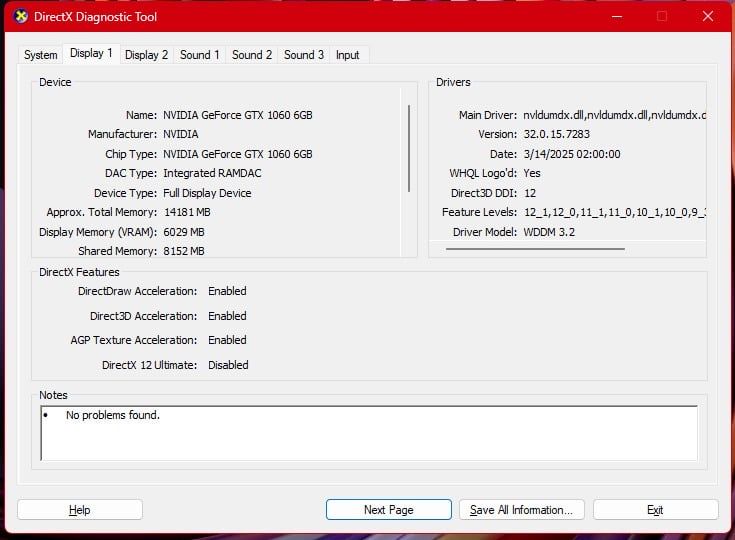735x540 pixels.
Task: Click the driver model 'WDDM 3.2'
Action: tap(549, 232)
